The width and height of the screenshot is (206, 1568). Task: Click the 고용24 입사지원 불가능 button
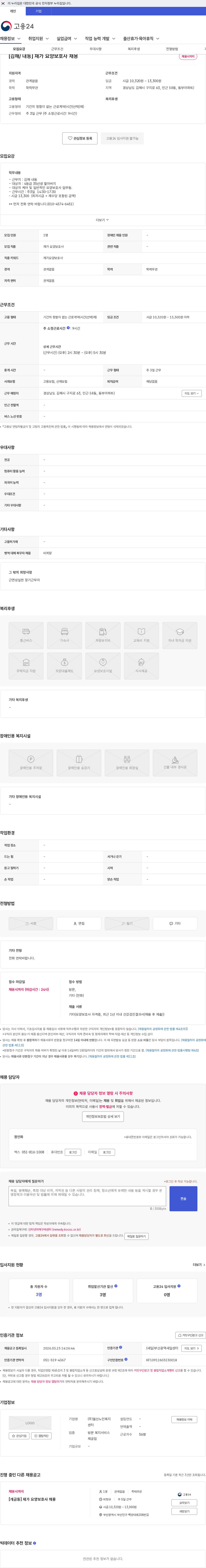coord(123,138)
